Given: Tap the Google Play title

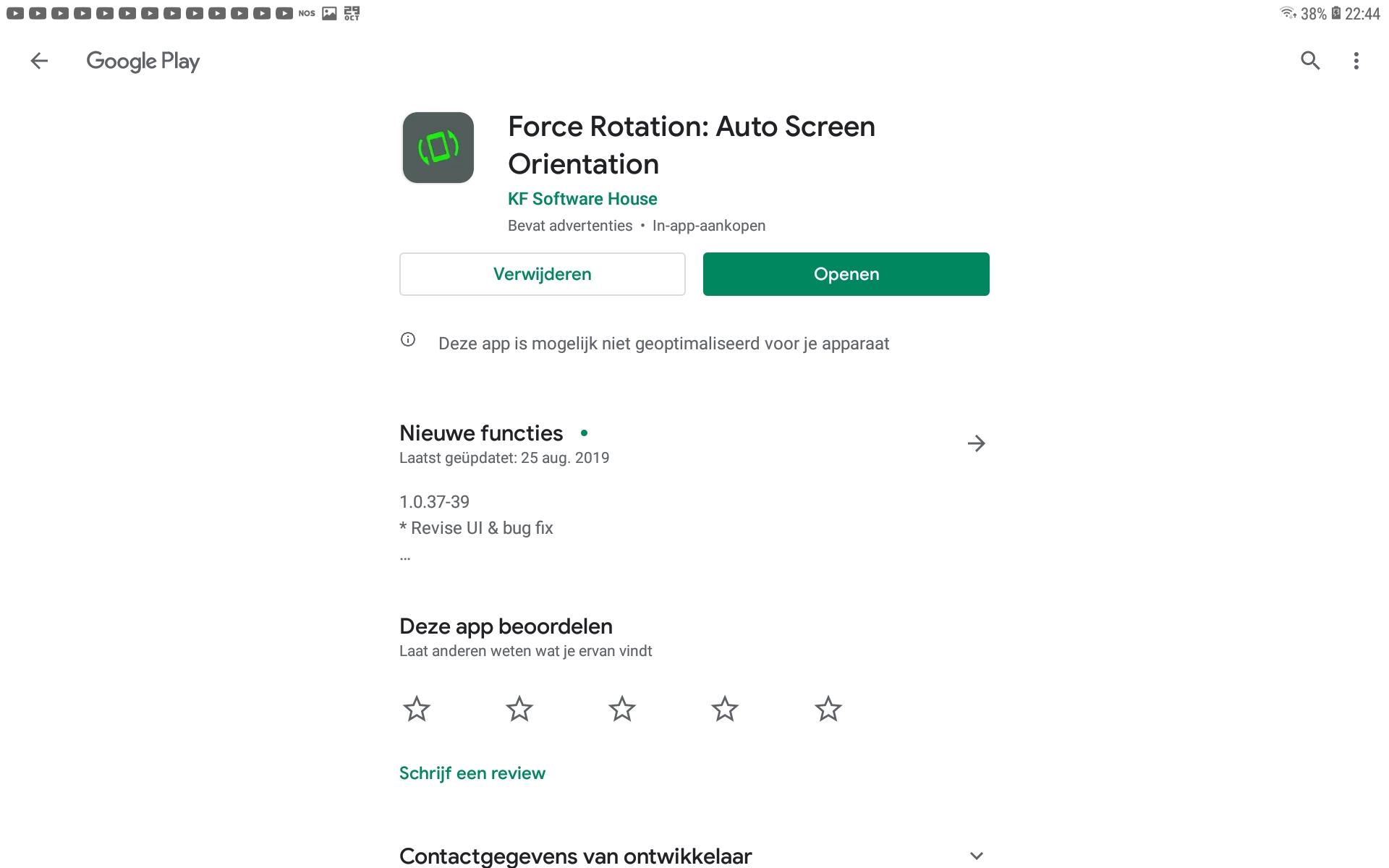Looking at the screenshot, I should [x=143, y=61].
